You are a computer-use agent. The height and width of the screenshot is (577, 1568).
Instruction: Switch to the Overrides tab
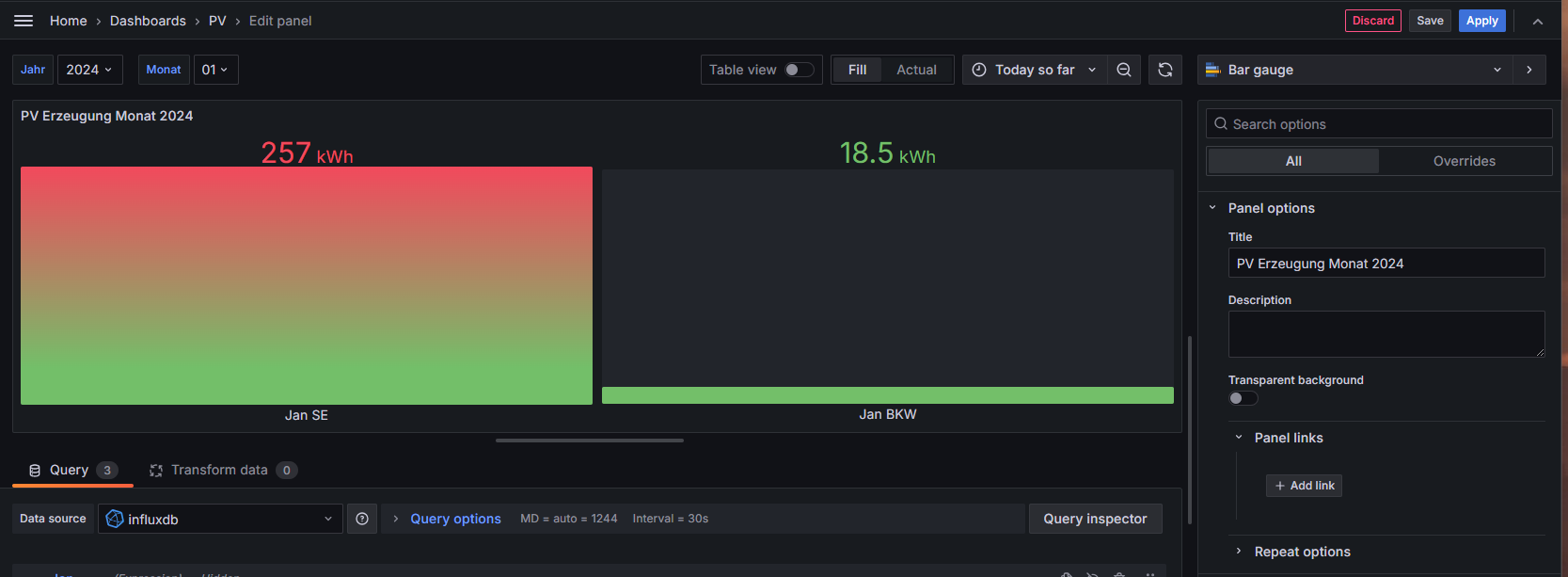(1465, 161)
